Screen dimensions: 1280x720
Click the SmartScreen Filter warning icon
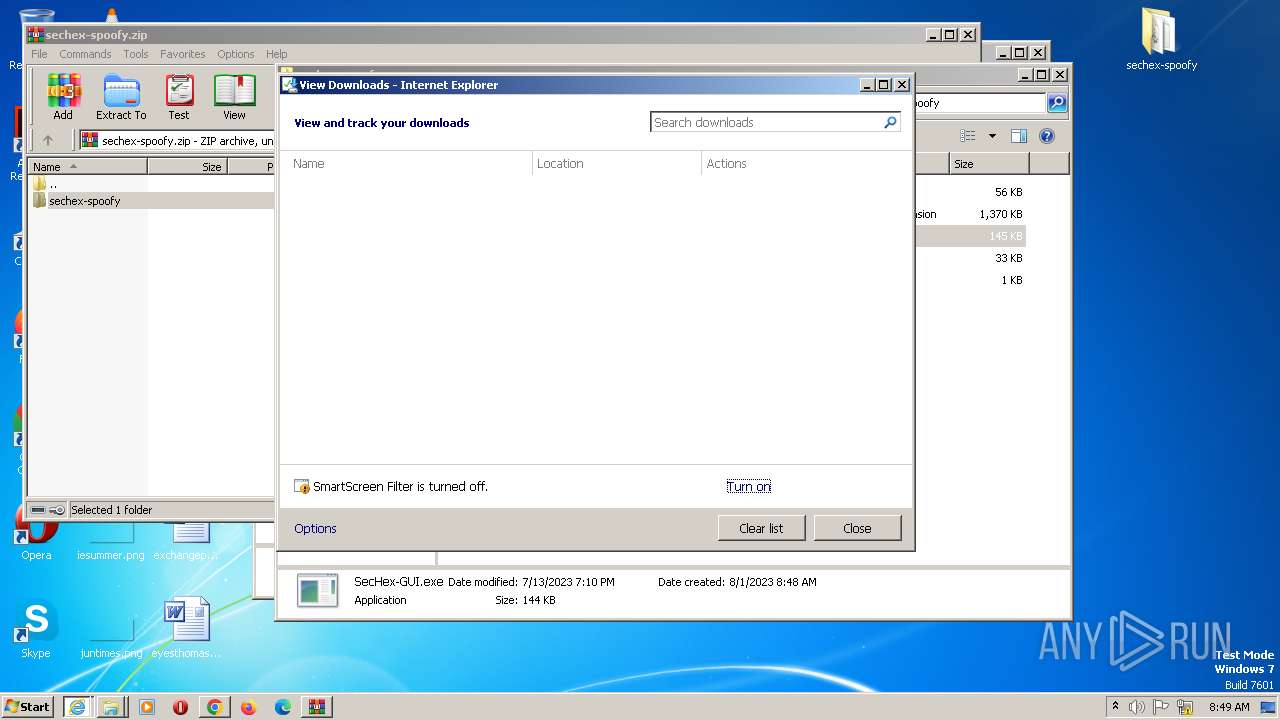coord(302,487)
